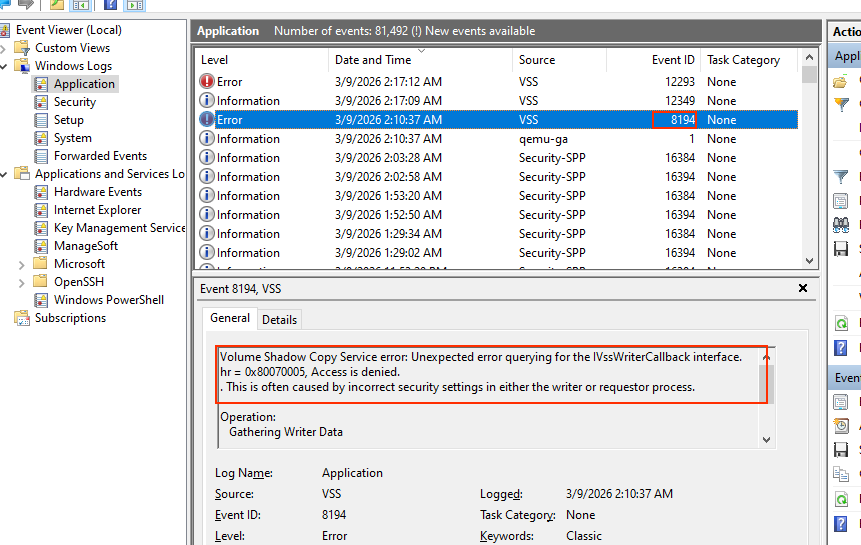
Task: Collapse Applications and Services Logs node
Action: 3,175
